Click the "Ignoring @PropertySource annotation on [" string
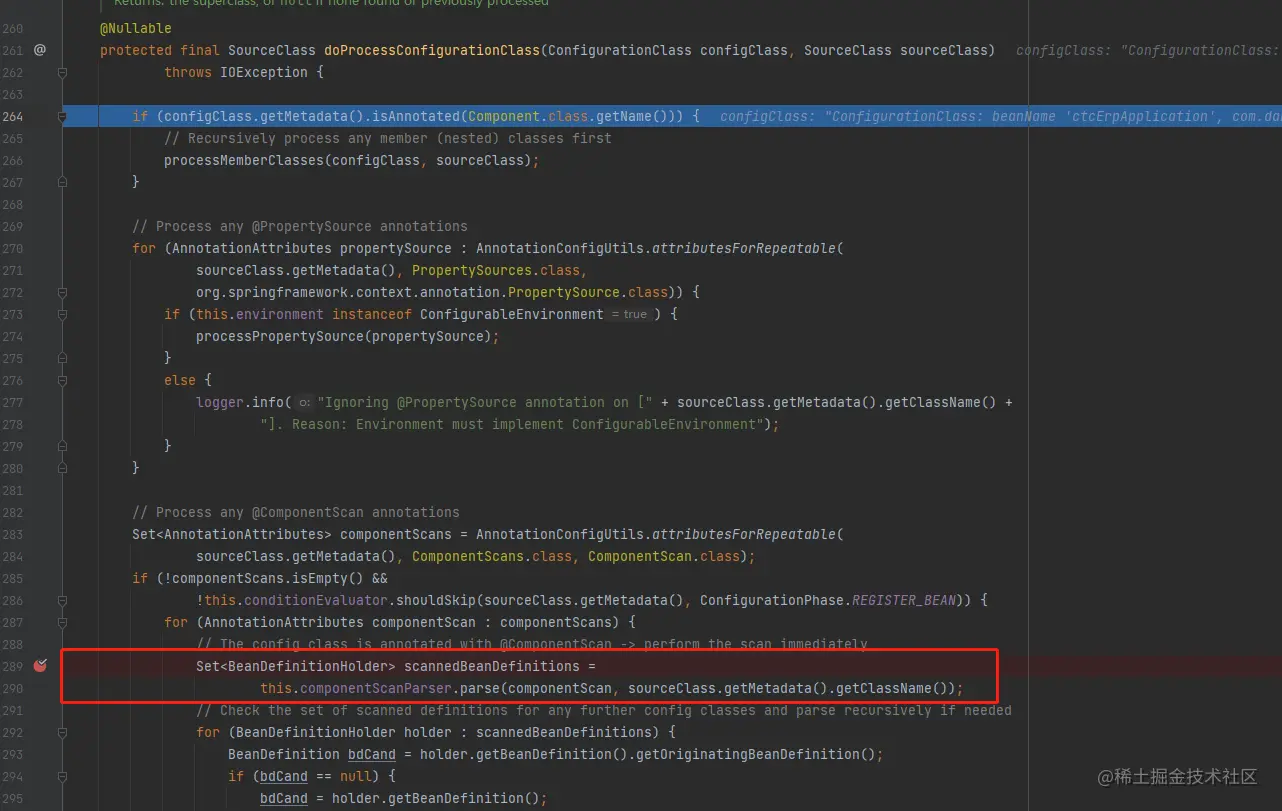The height and width of the screenshot is (811, 1282). click(x=485, y=402)
